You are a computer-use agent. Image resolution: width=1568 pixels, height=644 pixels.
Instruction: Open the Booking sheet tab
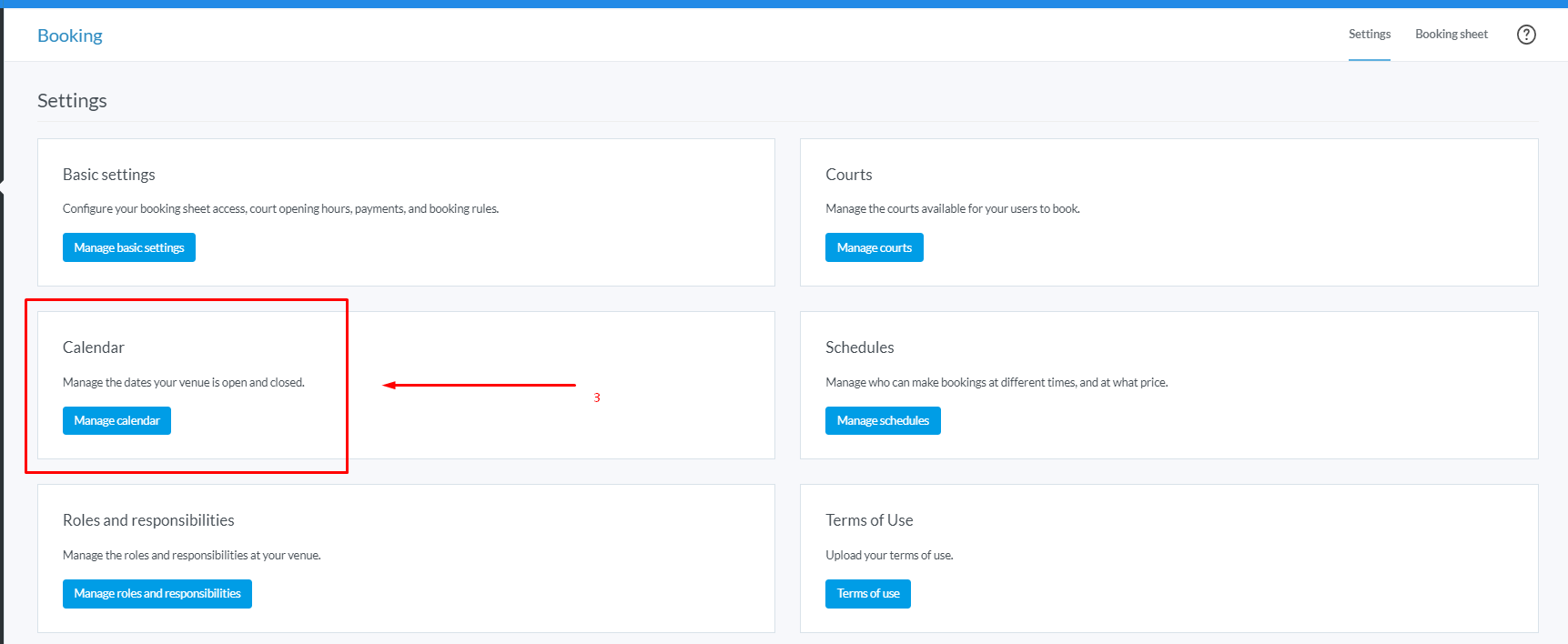click(1451, 35)
